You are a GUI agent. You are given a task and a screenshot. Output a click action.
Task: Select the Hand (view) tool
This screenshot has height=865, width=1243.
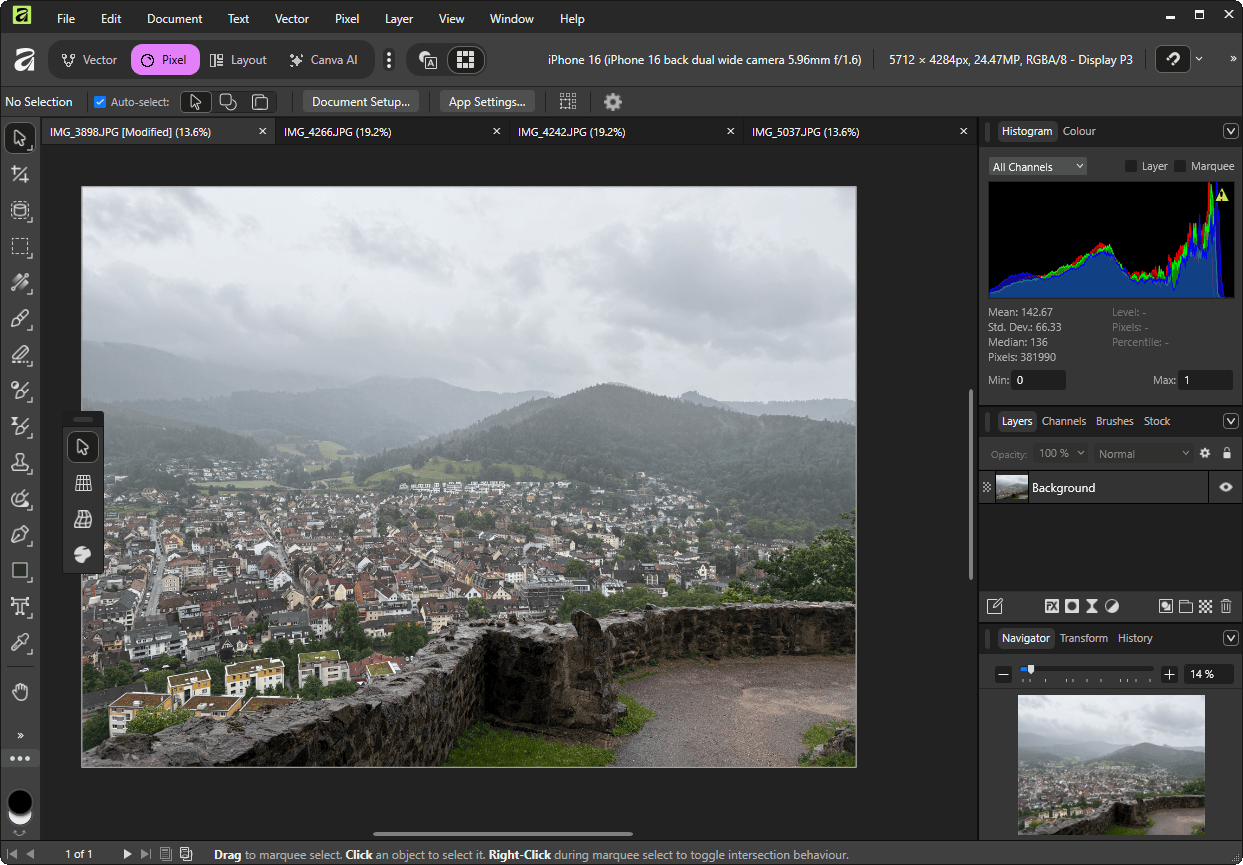coord(20,692)
